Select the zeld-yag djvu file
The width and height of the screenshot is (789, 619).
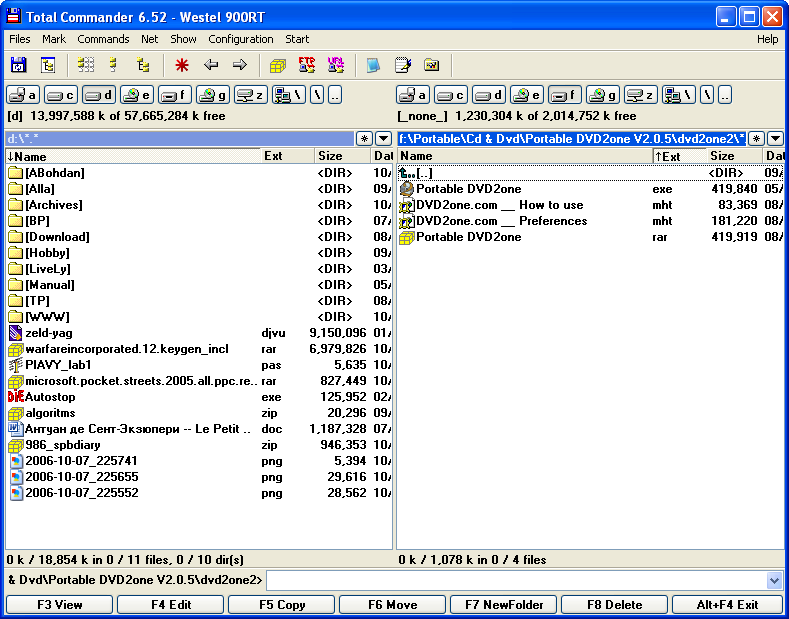pos(48,333)
